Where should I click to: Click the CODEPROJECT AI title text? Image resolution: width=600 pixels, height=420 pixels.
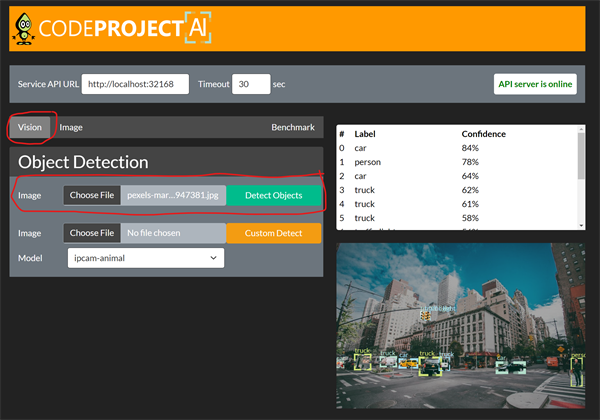tap(125, 28)
